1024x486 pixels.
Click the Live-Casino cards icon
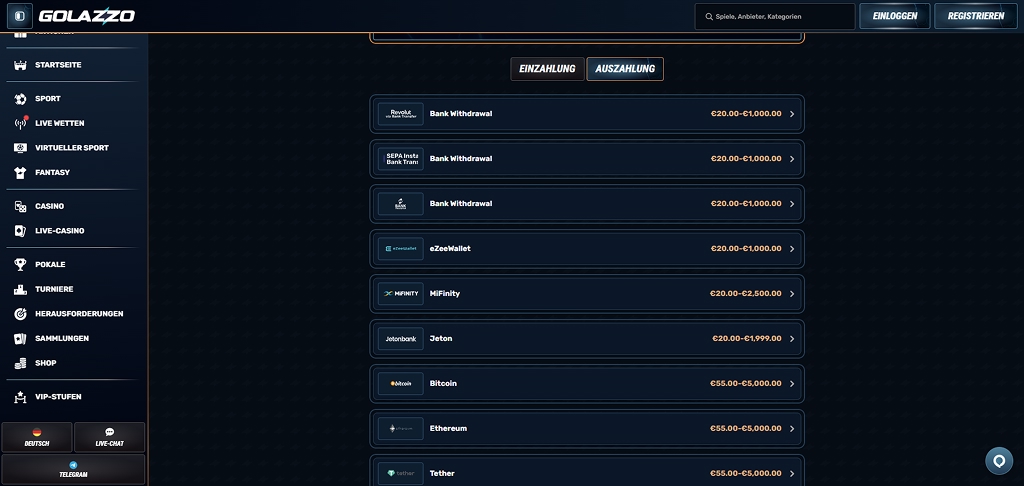click(20, 231)
